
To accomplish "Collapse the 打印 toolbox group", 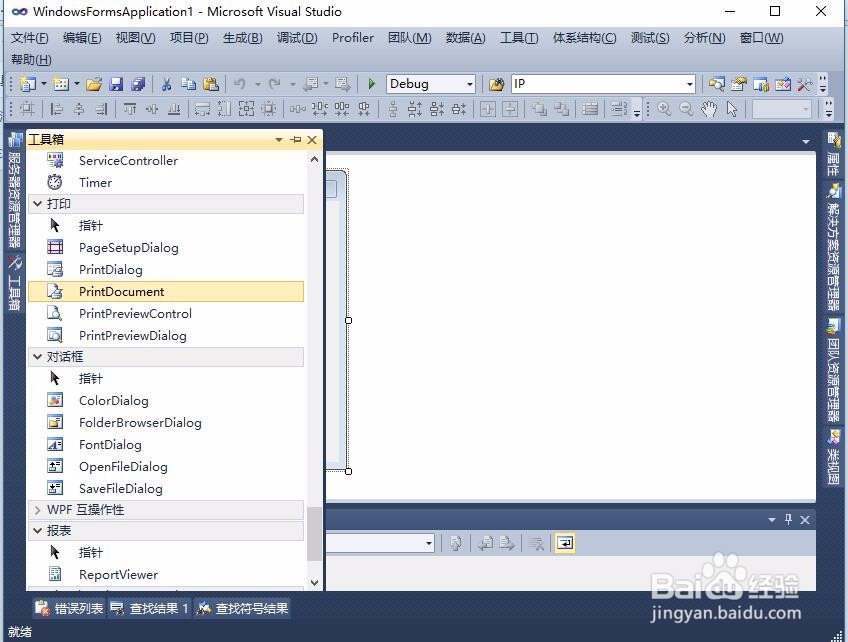I will [x=37, y=204].
